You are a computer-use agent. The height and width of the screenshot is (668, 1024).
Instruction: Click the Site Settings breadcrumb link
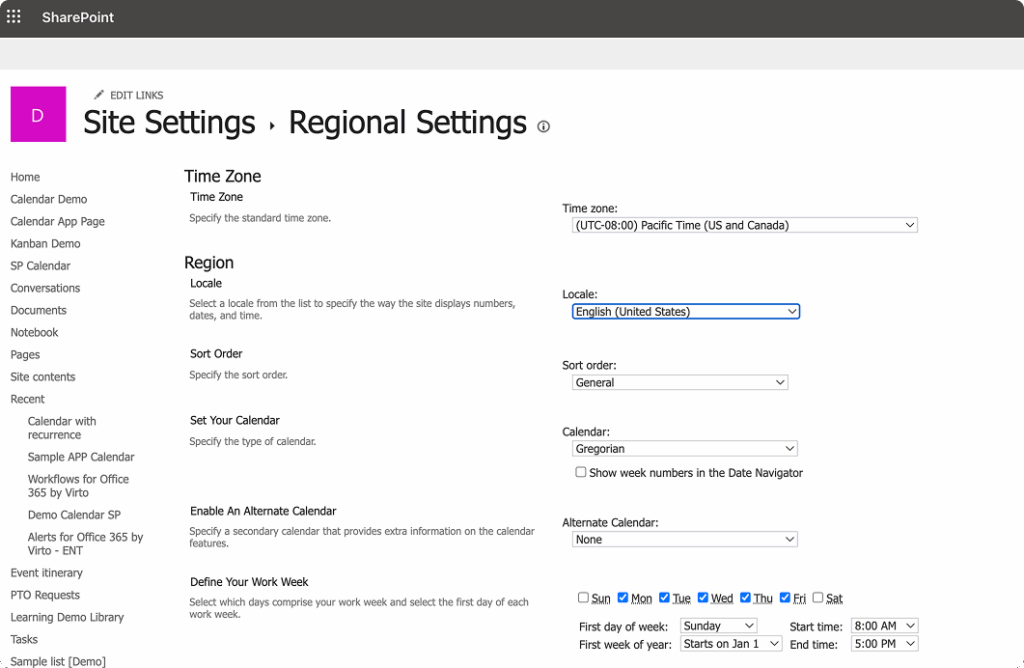[x=169, y=123]
